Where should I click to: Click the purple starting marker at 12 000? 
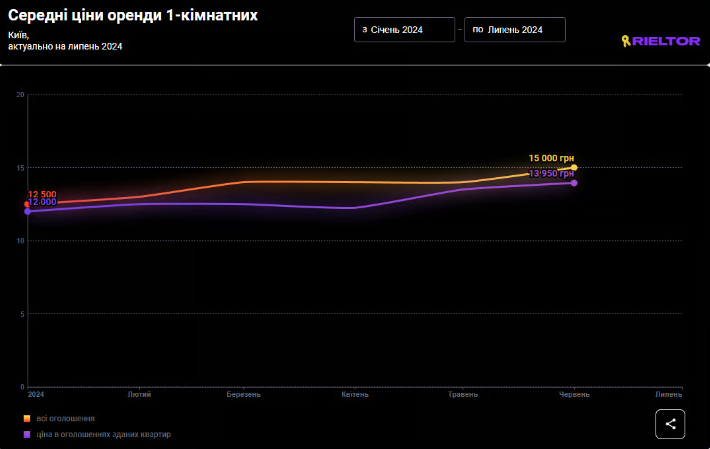(x=28, y=212)
